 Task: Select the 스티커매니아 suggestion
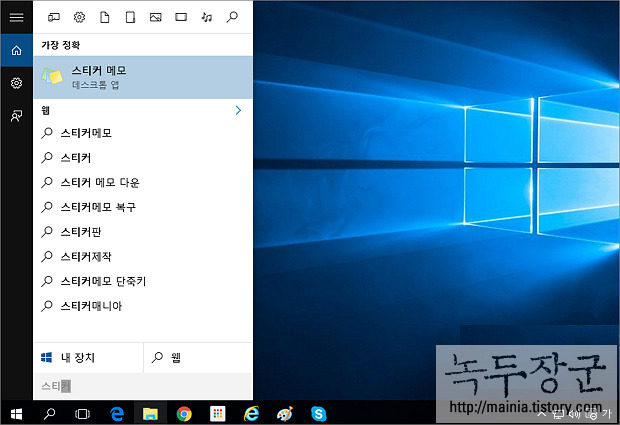(143, 306)
